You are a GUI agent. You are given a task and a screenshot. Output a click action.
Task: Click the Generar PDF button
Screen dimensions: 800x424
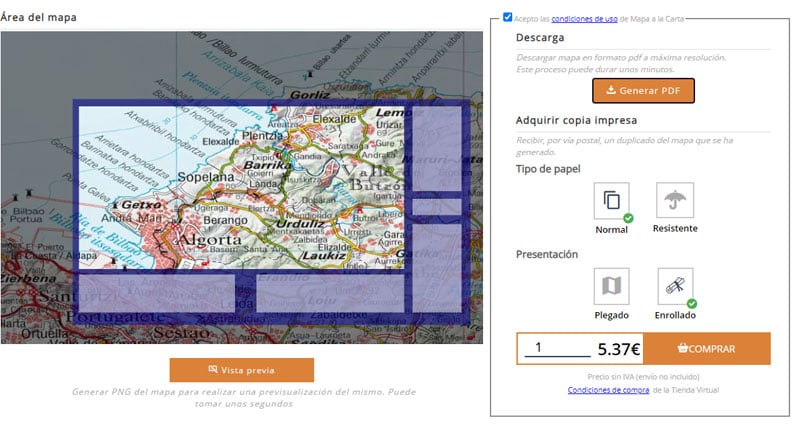click(x=643, y=91)
